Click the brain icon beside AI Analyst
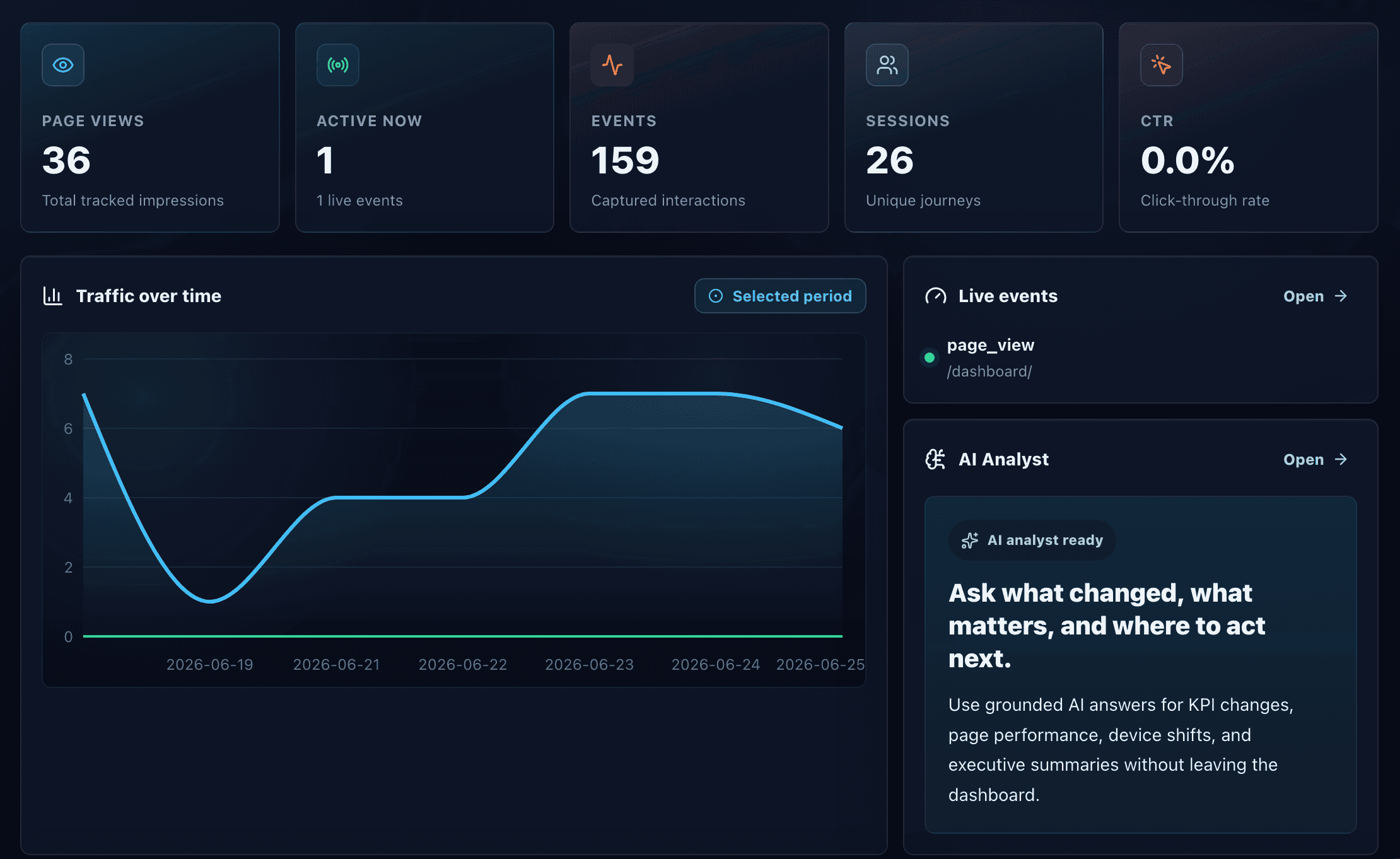Viewport: 1400px width, 859px height. pyautogui.click(x=936, y=459)
